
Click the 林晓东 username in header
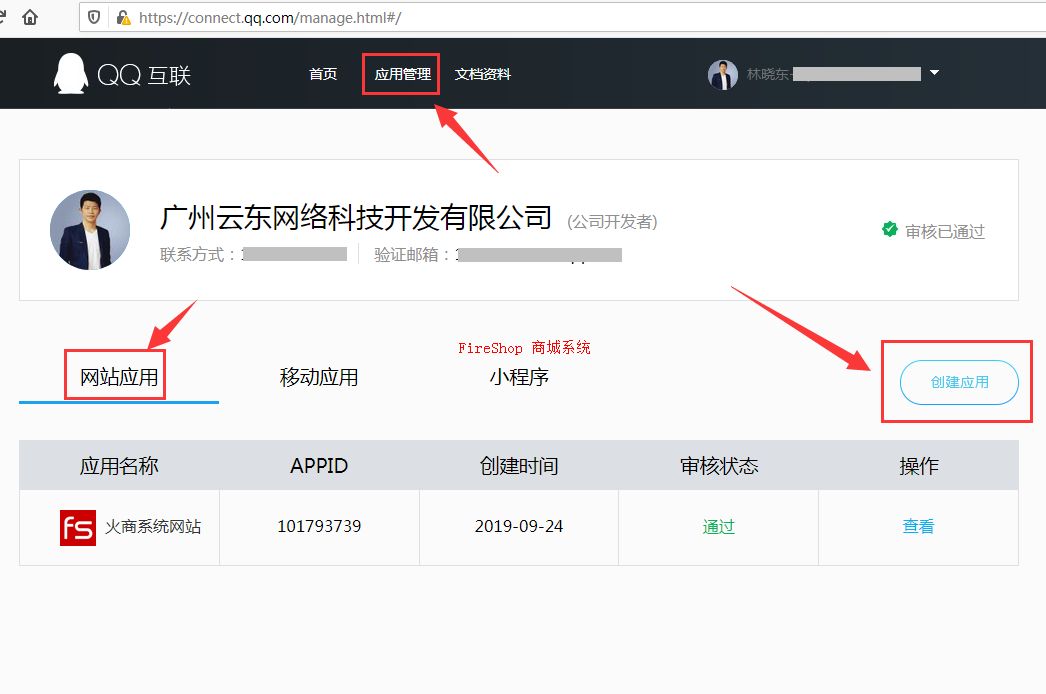(x=768, y=74)
